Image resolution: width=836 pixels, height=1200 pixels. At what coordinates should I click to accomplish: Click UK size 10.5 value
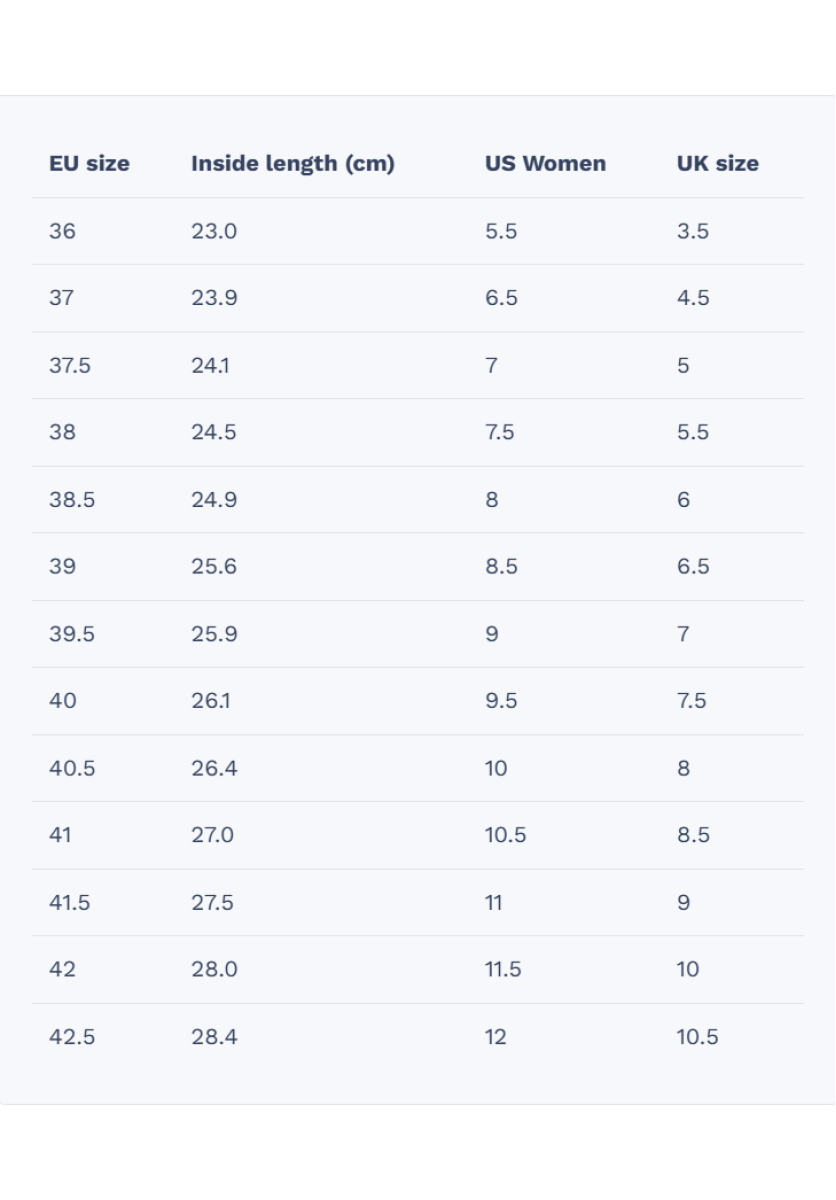point(697,1036)
